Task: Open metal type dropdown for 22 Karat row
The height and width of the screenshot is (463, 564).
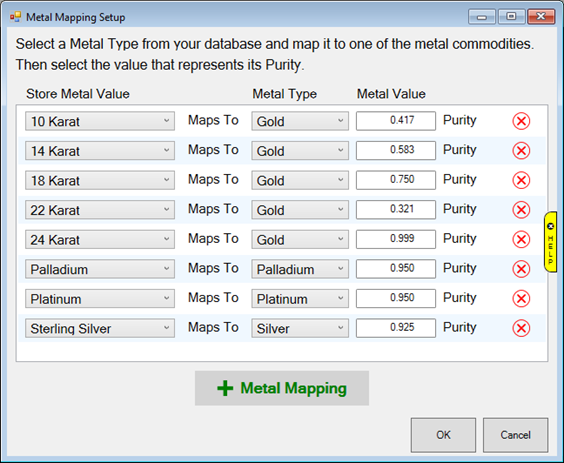Action: coord(300,210)
